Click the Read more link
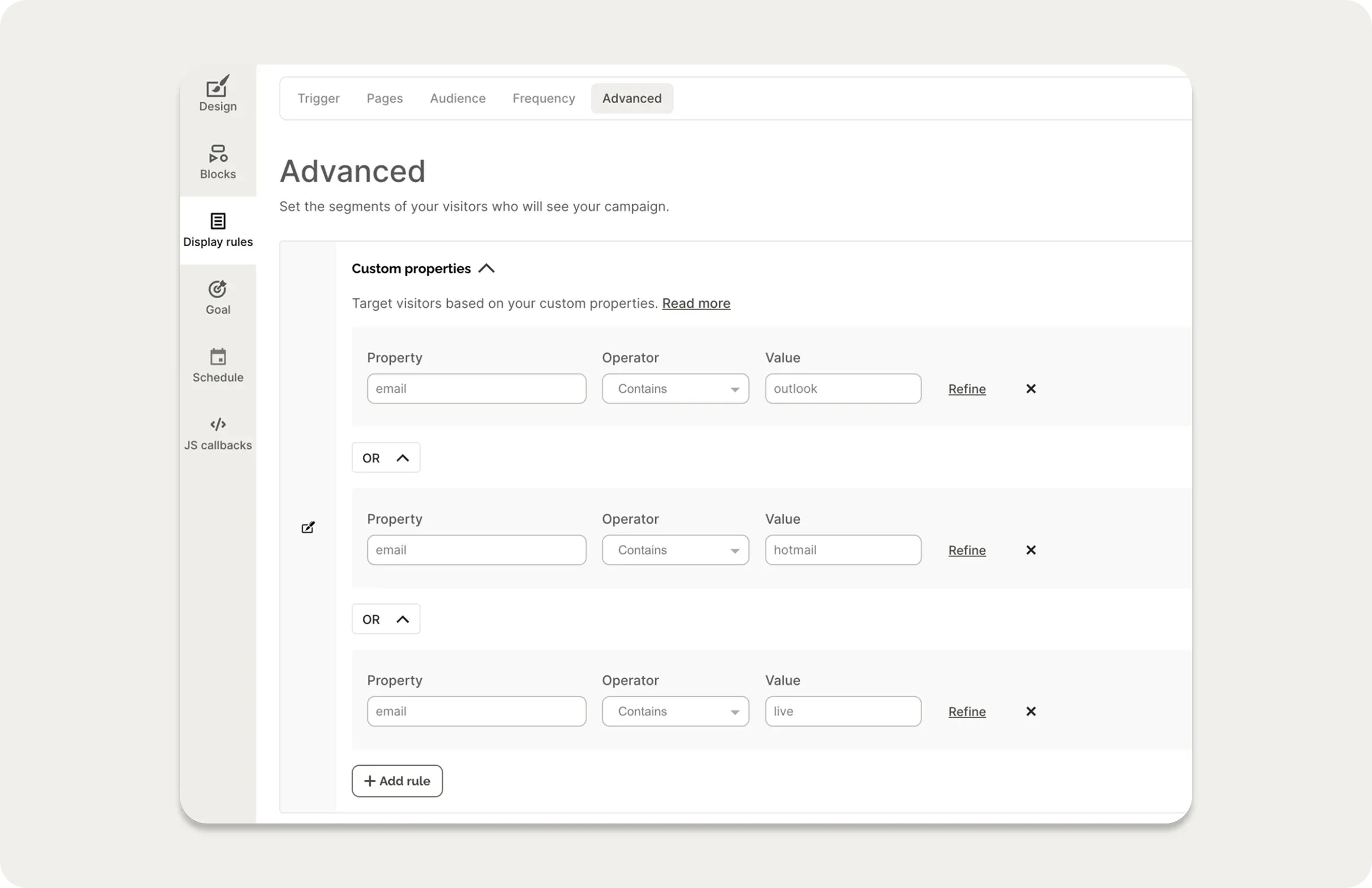The image size is (1372, 888). point(696,303)
